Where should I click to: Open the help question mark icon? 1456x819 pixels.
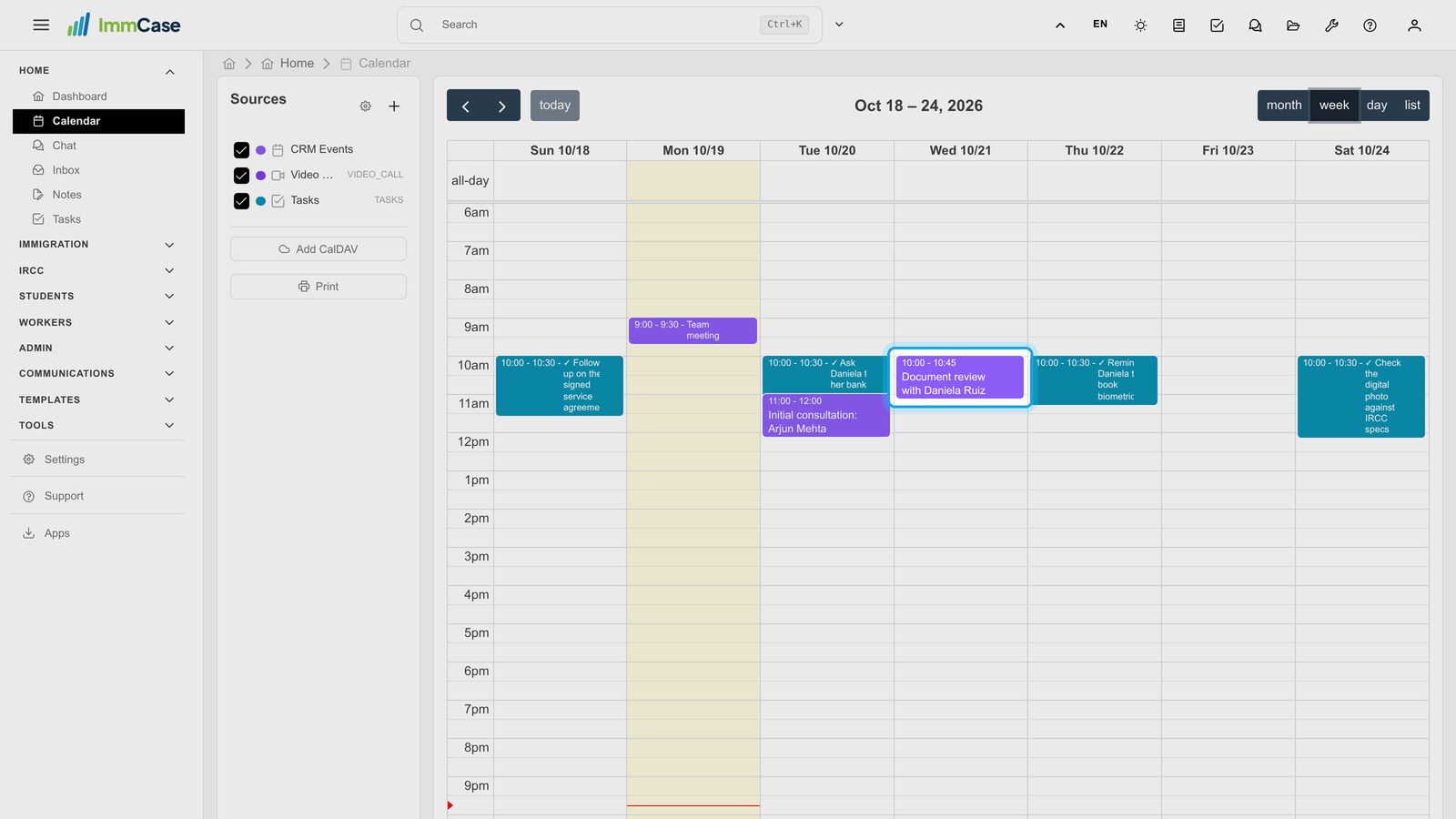coord(1370,25)
